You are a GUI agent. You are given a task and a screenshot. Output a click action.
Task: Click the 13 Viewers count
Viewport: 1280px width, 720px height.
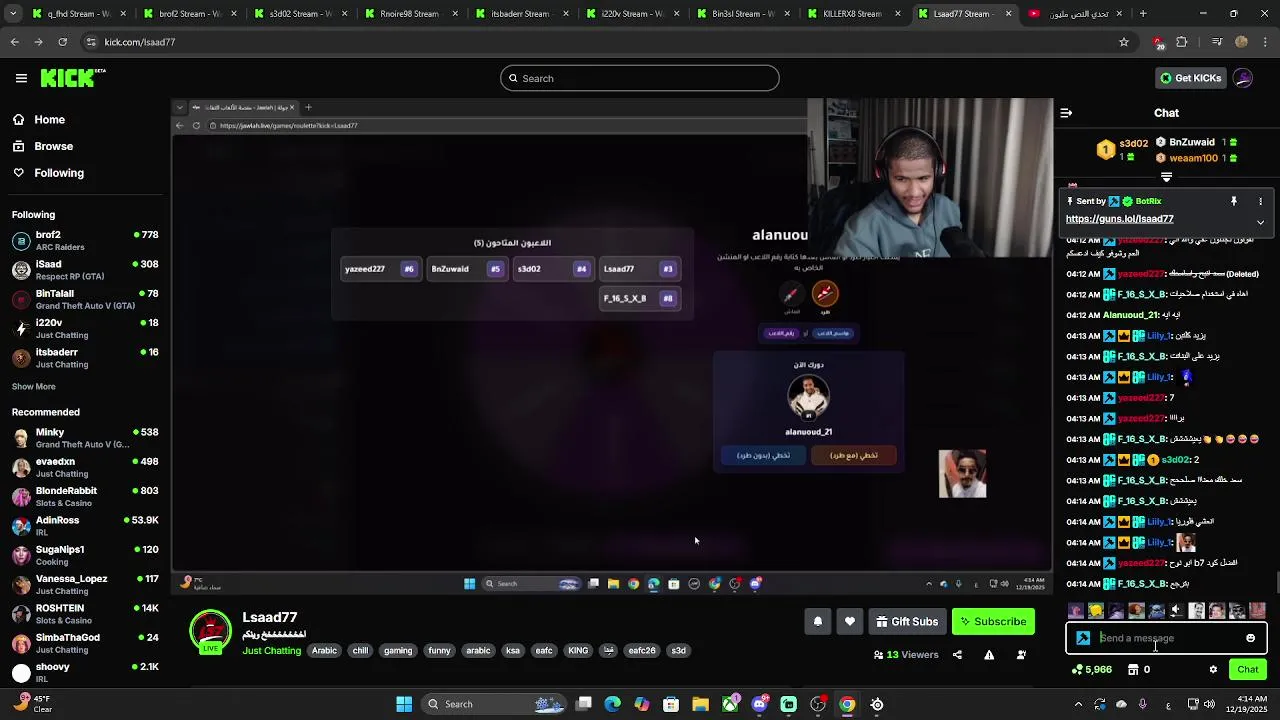pyautogui.click(x=906, y=655)
